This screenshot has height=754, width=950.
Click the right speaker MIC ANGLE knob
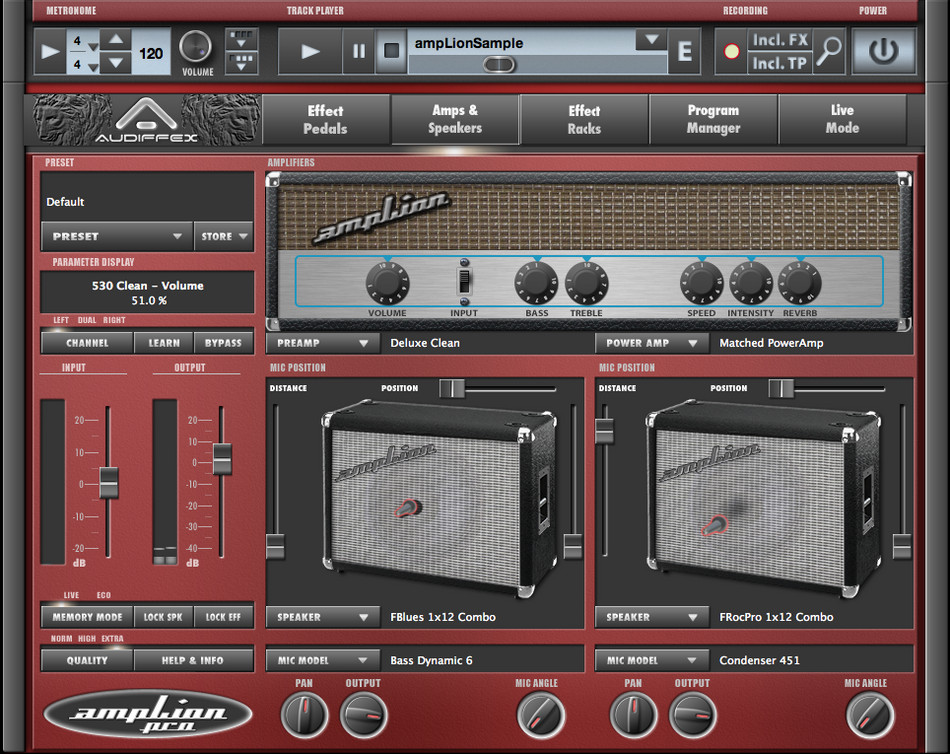pos(869,715)
